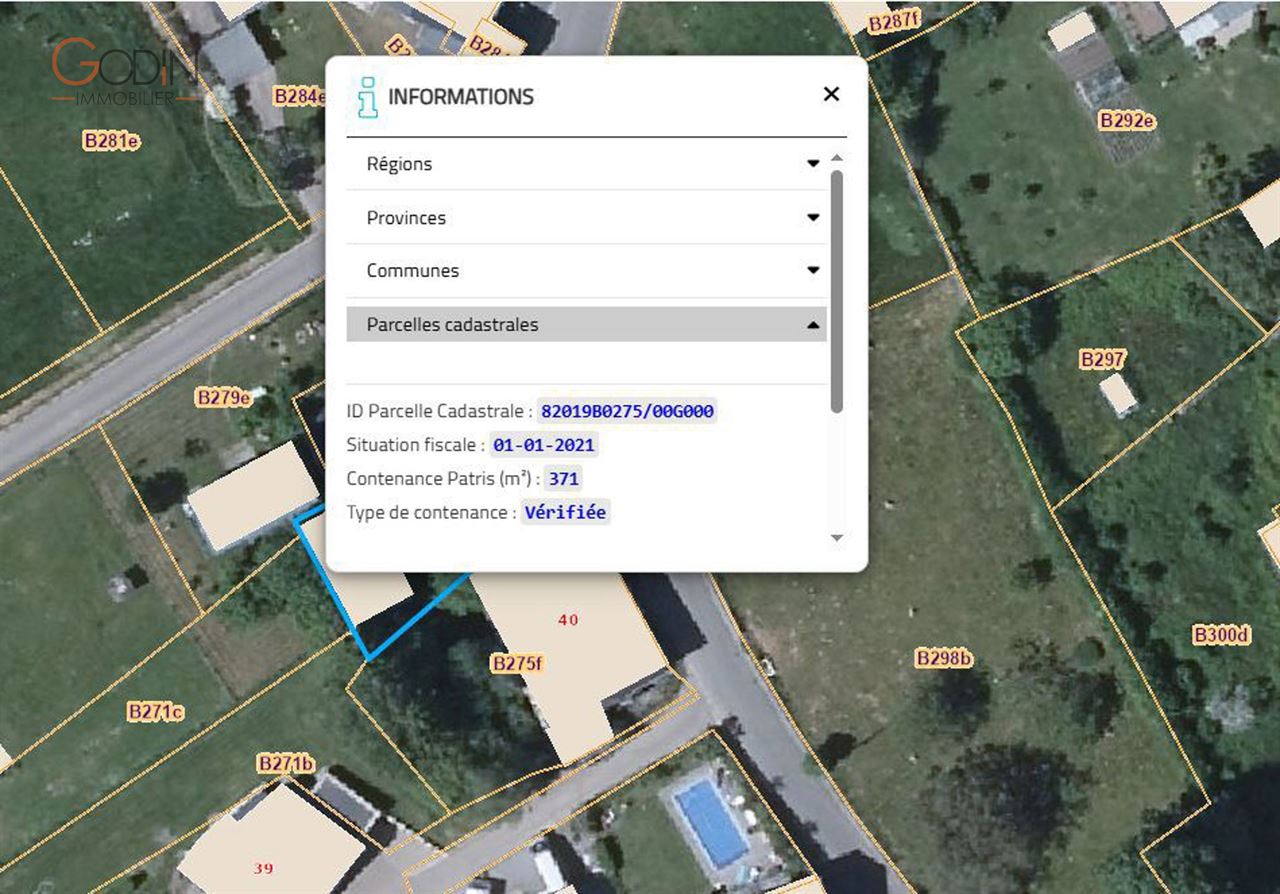Expand the Régions section
The width and height of the screenshot is (1280, 894).
point(586,163)
